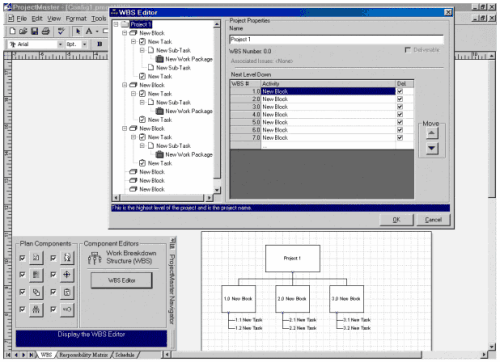This screenshot has height=362, width=500.
Task: Click the Work Breakdown Structure hierarchy icon
Action: tap(95, 258)
